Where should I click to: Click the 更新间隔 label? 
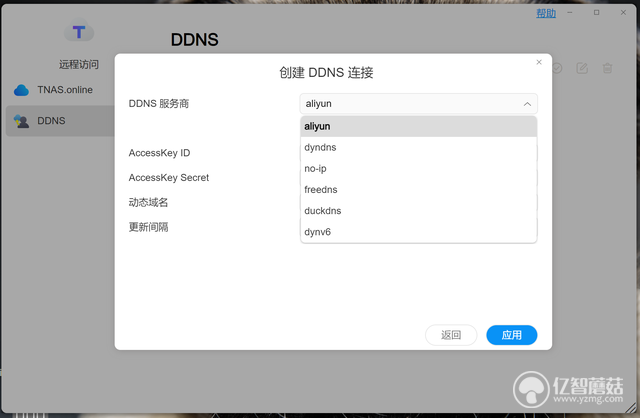click(x=148, y=227)
